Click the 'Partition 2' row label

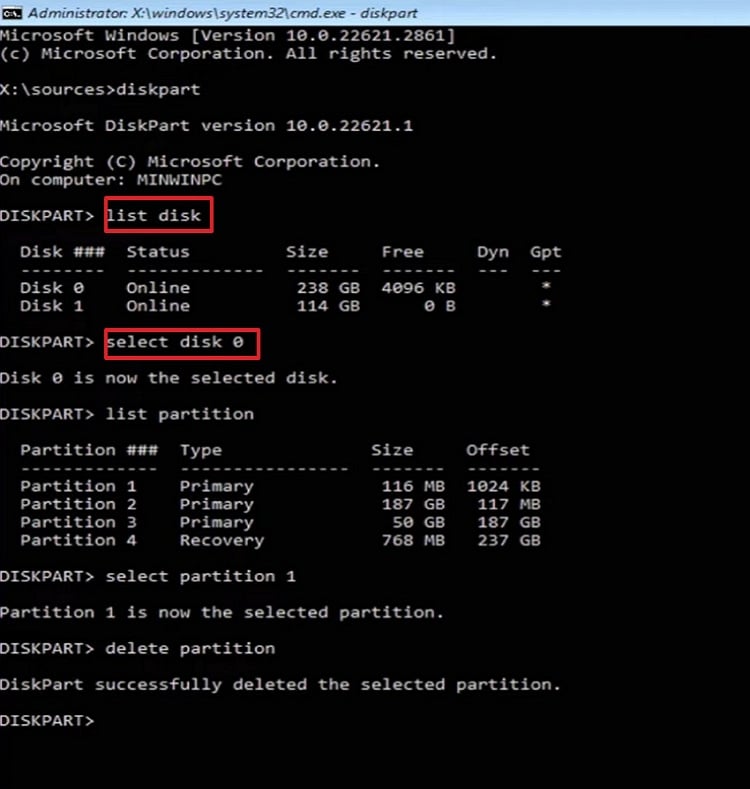coord(78,504)
